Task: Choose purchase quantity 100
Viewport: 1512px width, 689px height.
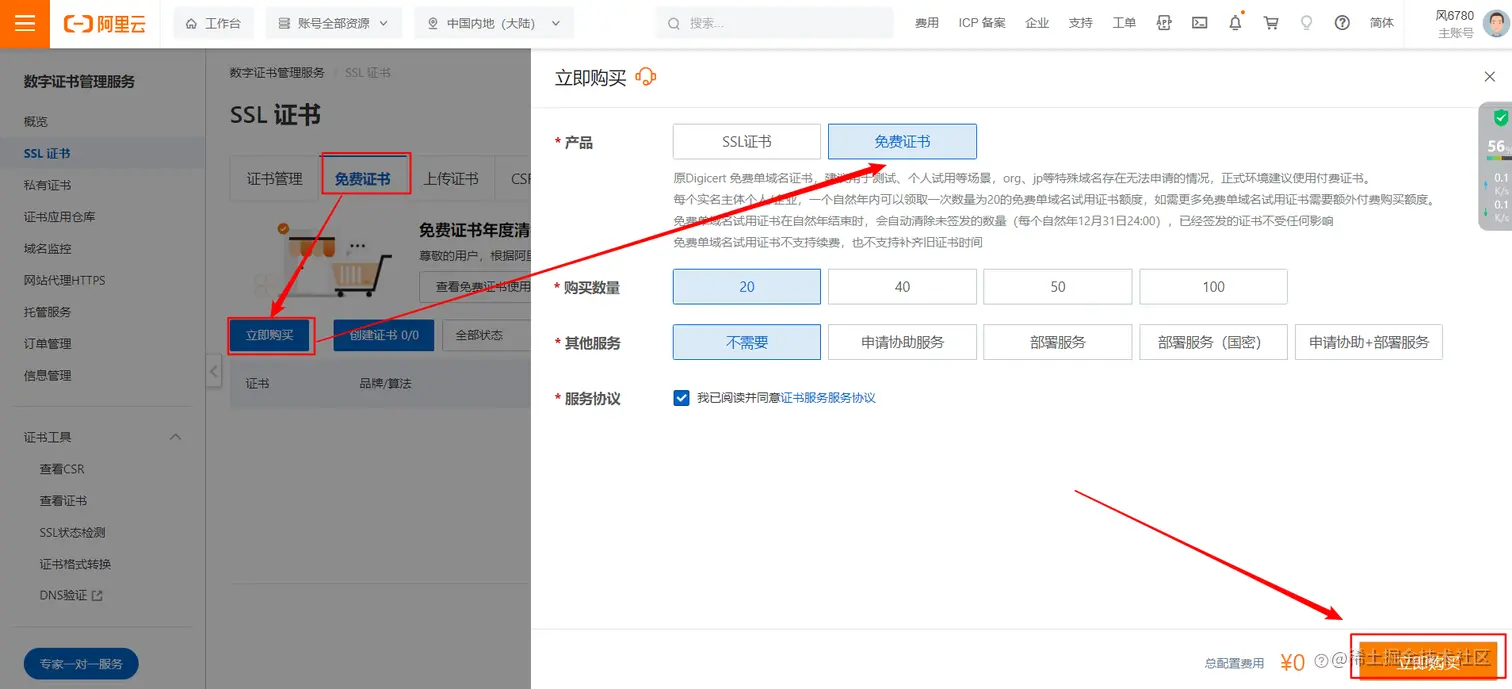Action: tap(1213, 287)
